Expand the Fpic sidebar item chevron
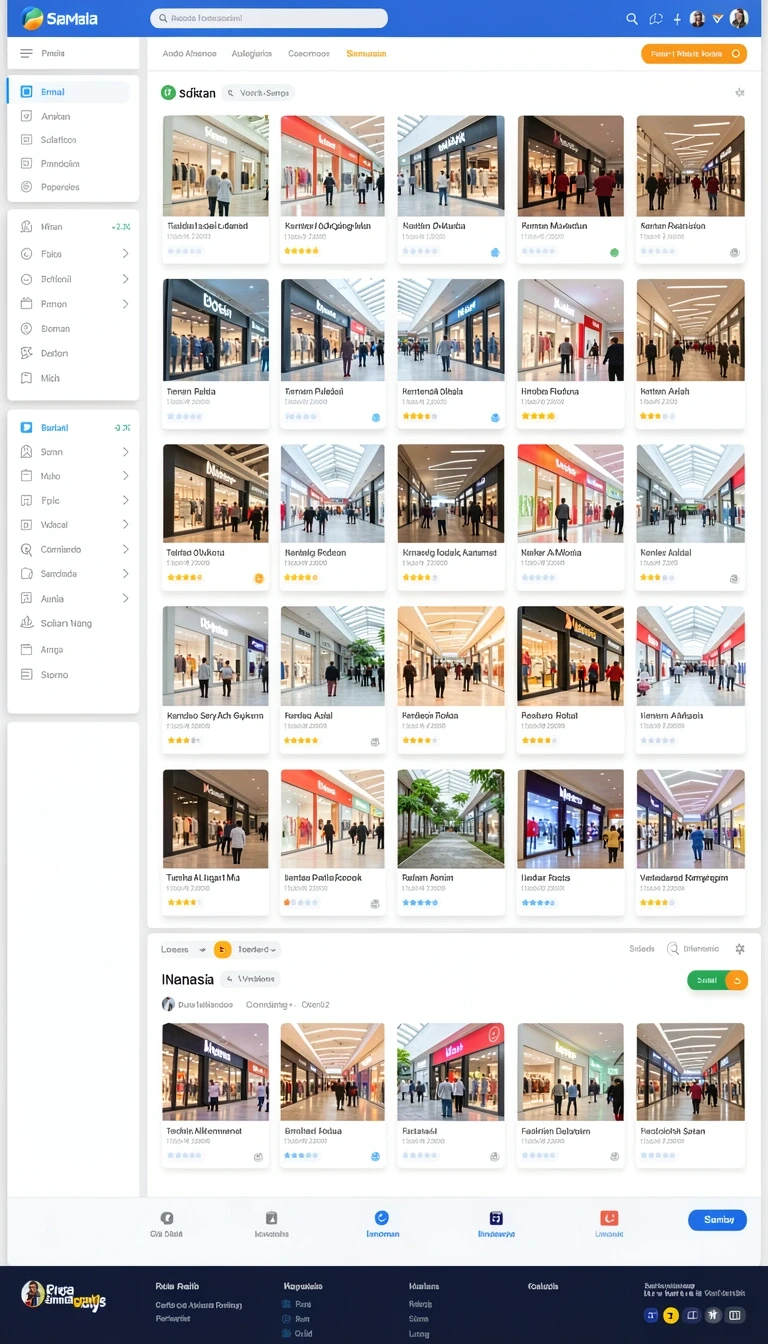 coord(125,500)
